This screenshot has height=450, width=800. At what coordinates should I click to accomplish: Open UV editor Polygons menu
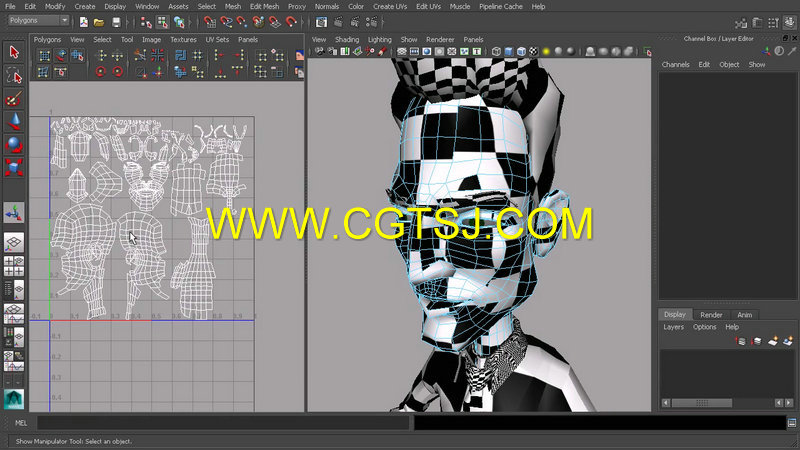point(47,39)
